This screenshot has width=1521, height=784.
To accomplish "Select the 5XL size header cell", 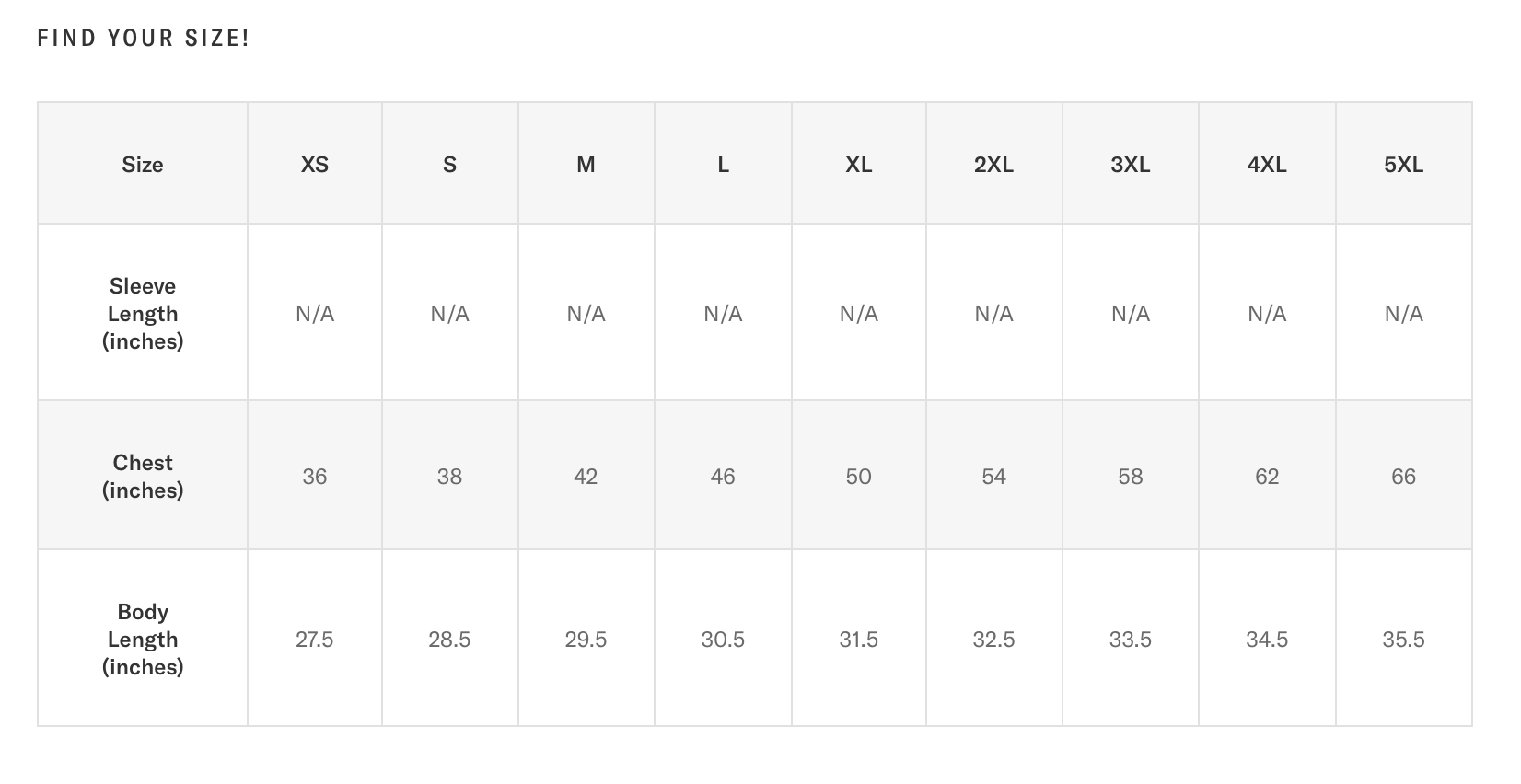I will coord(1403,164).
